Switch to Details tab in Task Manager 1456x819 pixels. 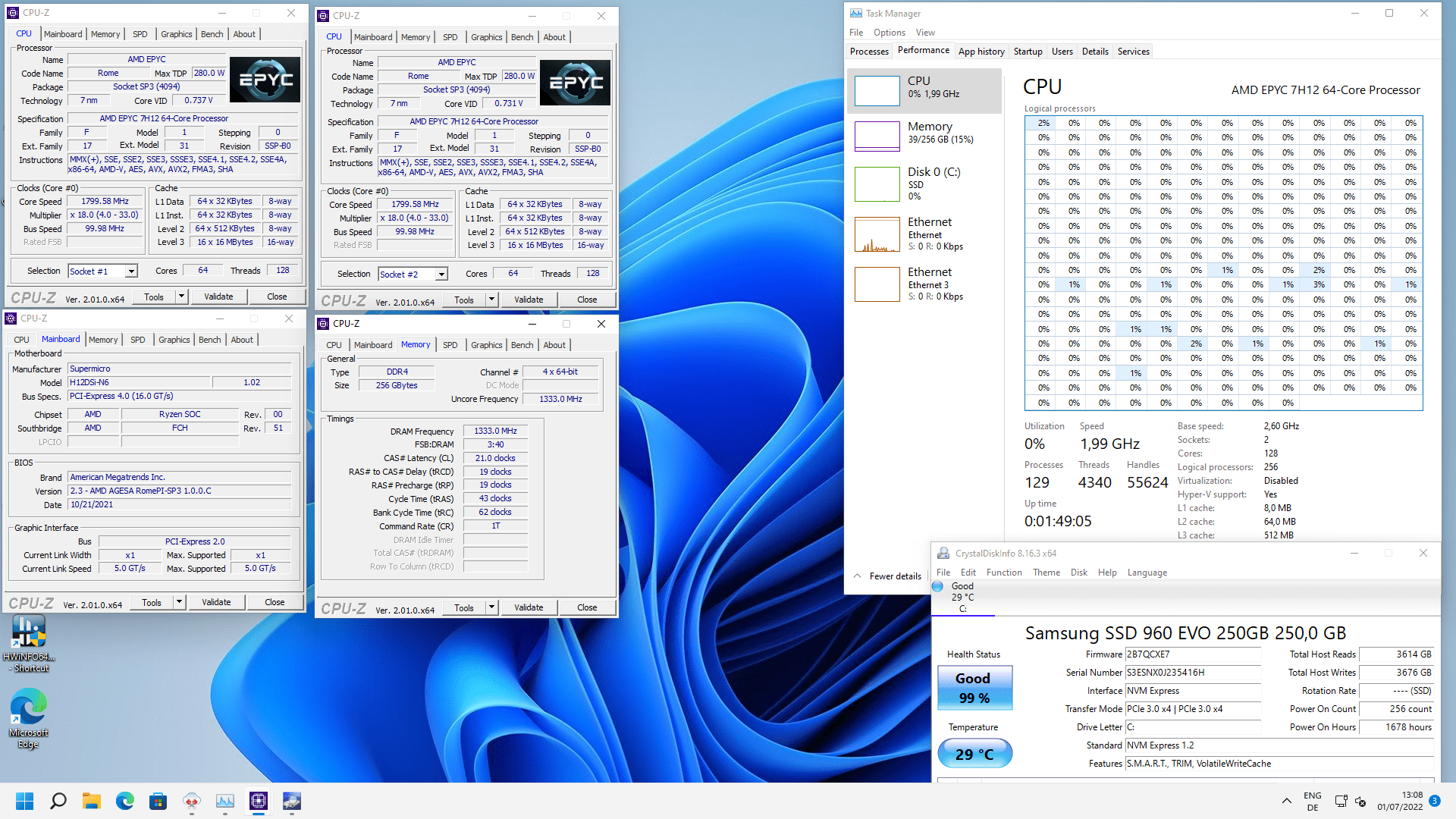point(1095,52)
